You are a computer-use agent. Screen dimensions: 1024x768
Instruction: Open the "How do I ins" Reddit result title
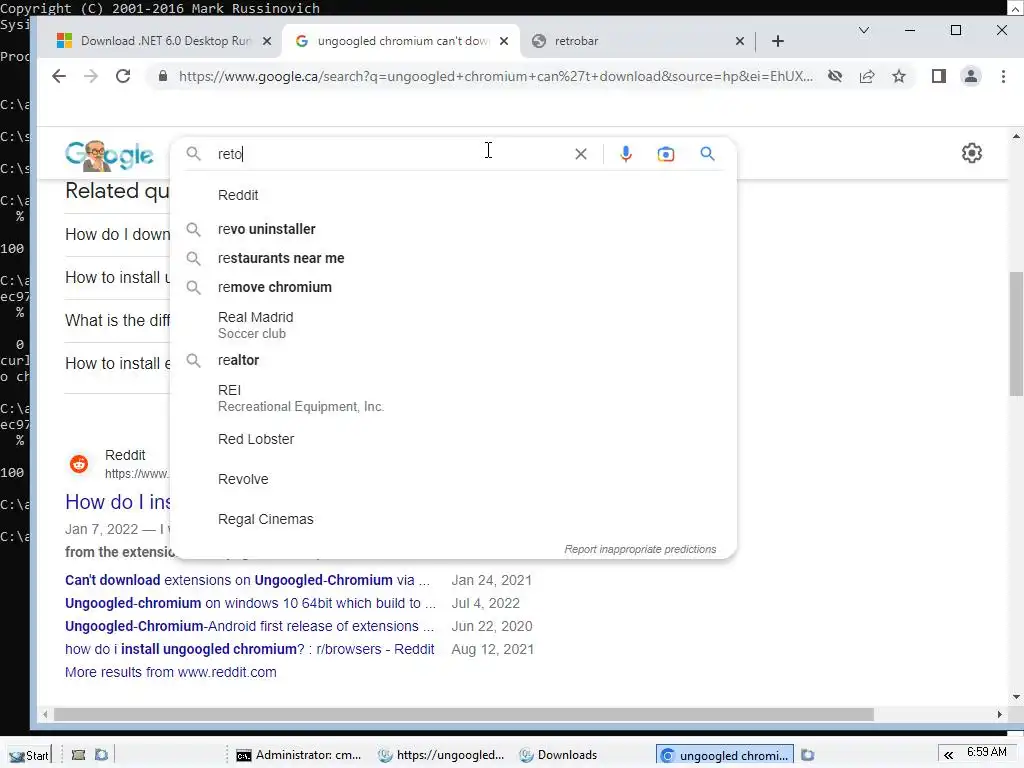click(x=118, y=502)
